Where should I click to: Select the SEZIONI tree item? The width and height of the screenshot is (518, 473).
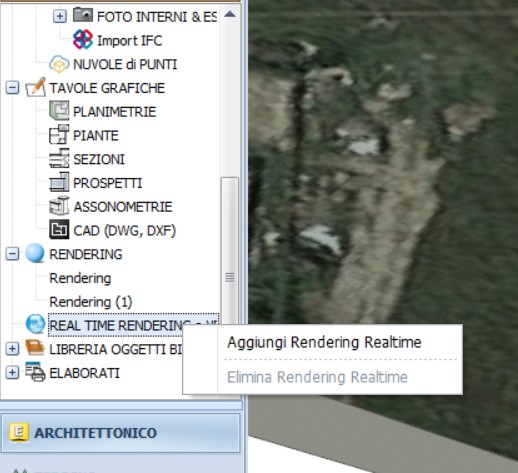click(99, 159)
